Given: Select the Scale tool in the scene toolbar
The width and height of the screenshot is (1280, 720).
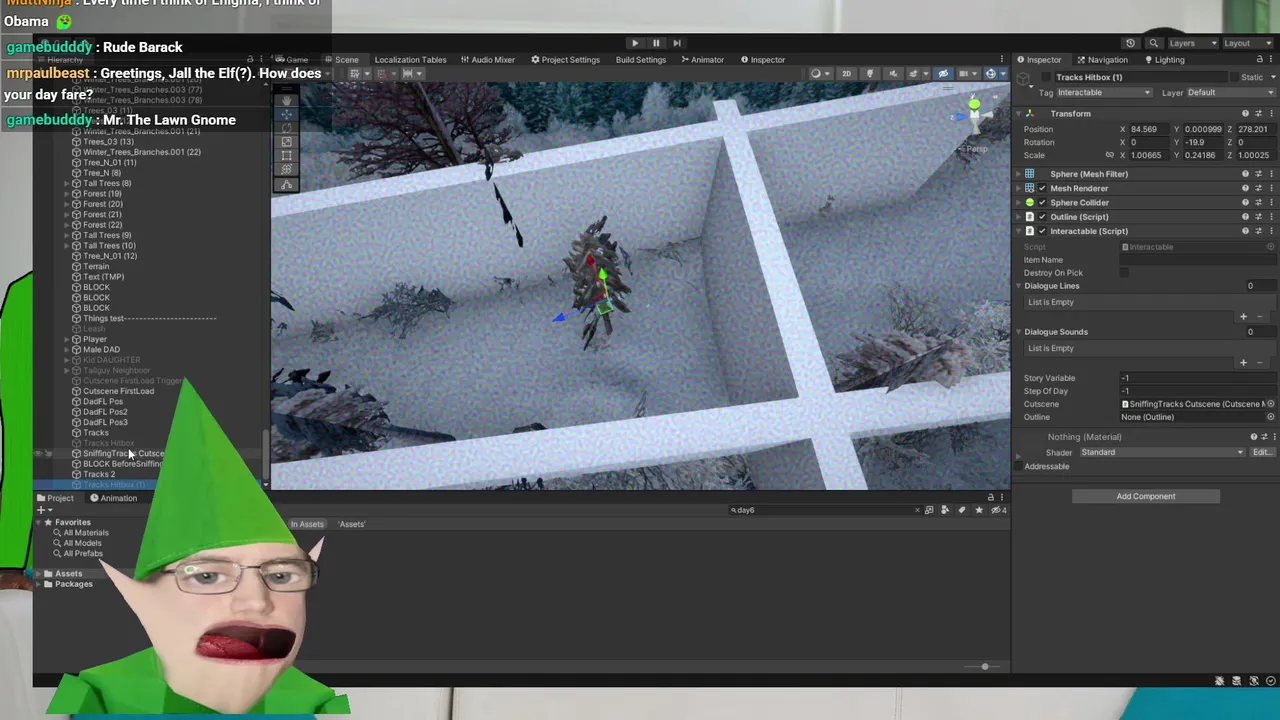Looking at the screenshot, I should [x=287, y=142].
